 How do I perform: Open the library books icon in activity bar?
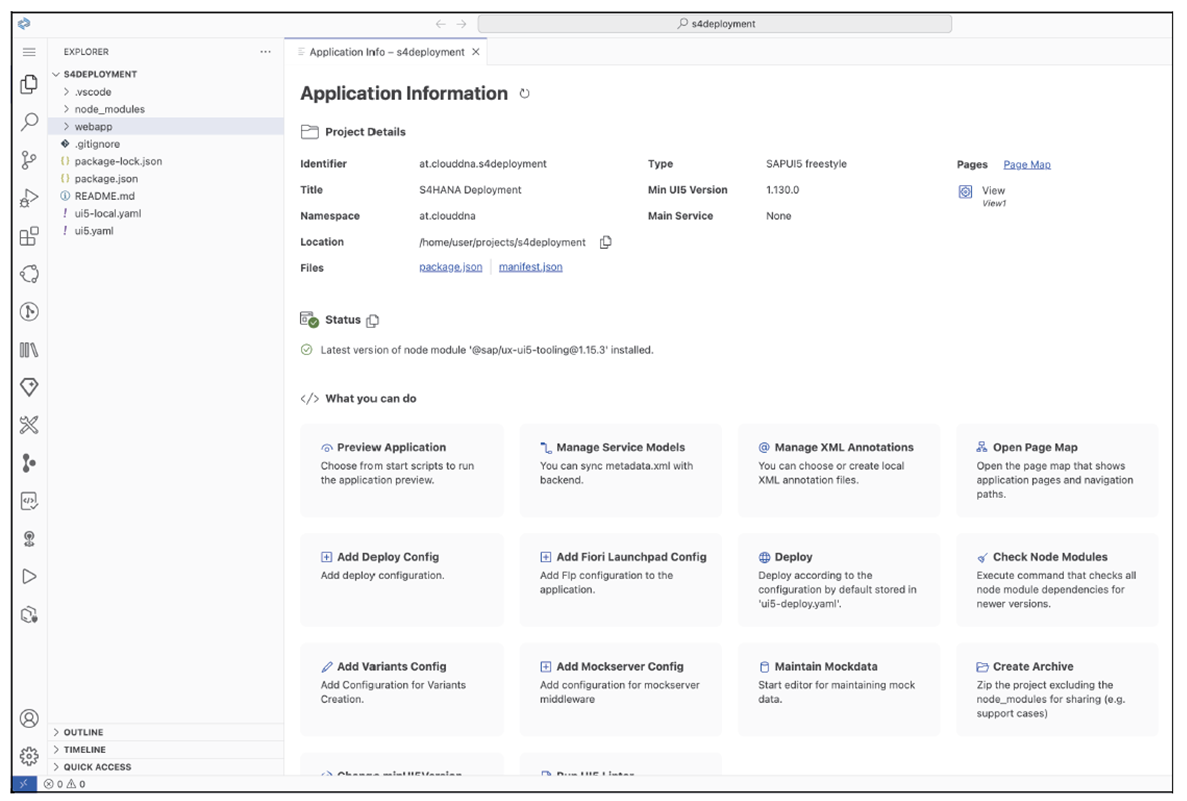[x=29, y=350]
